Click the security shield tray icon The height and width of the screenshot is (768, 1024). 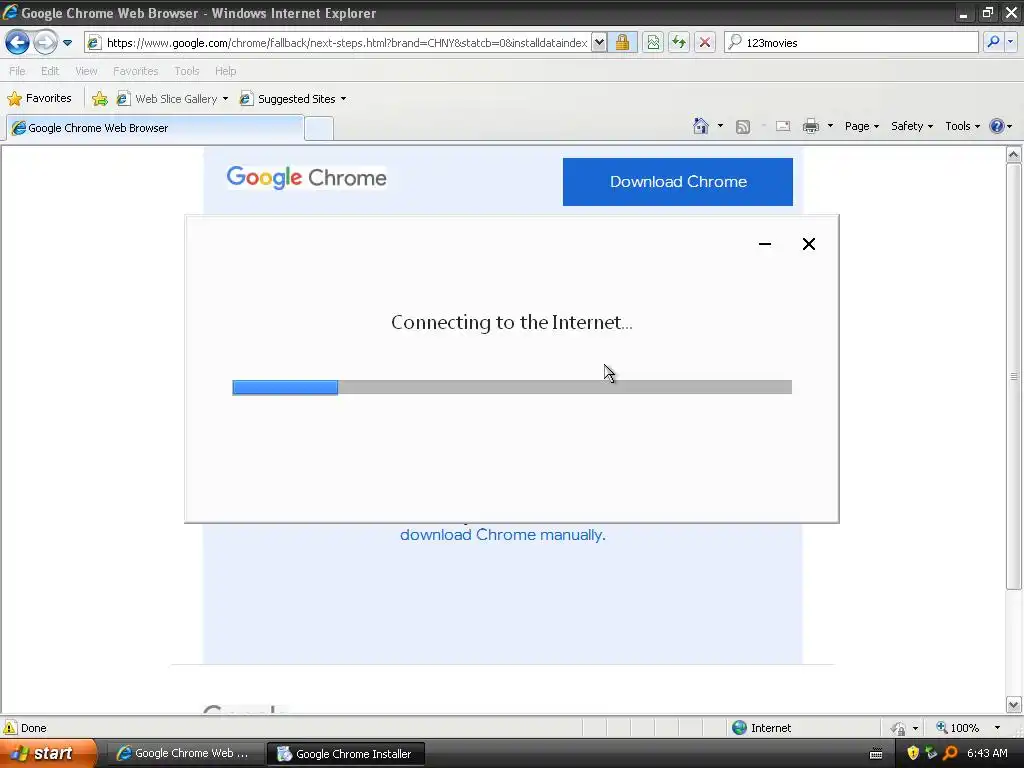[913, 754]
